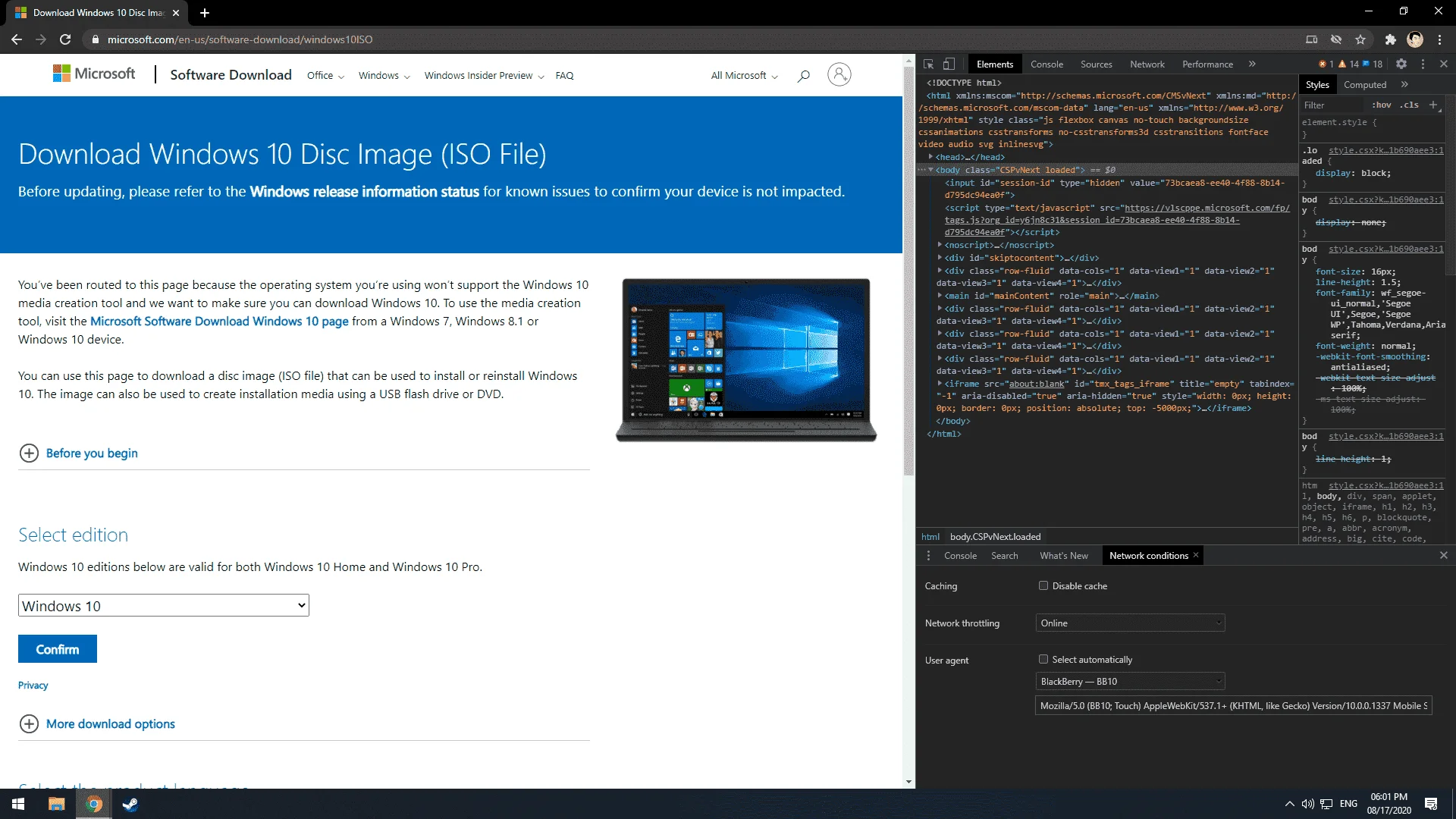
Task: Click the Windows 10 laptop image
Action: pos(746,359)
